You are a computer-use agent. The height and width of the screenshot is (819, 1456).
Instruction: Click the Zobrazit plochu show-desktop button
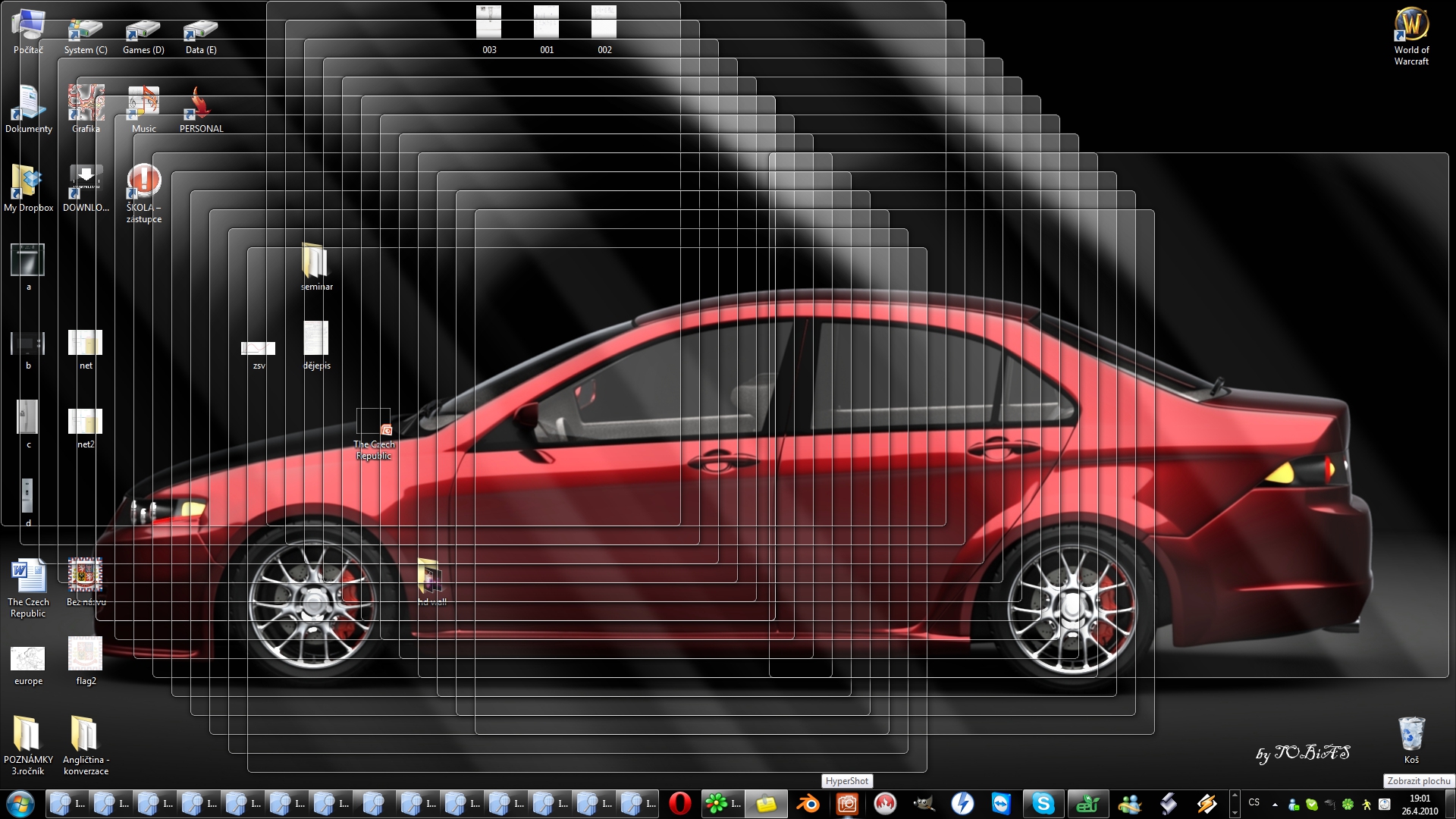[x=1450, y=804]
